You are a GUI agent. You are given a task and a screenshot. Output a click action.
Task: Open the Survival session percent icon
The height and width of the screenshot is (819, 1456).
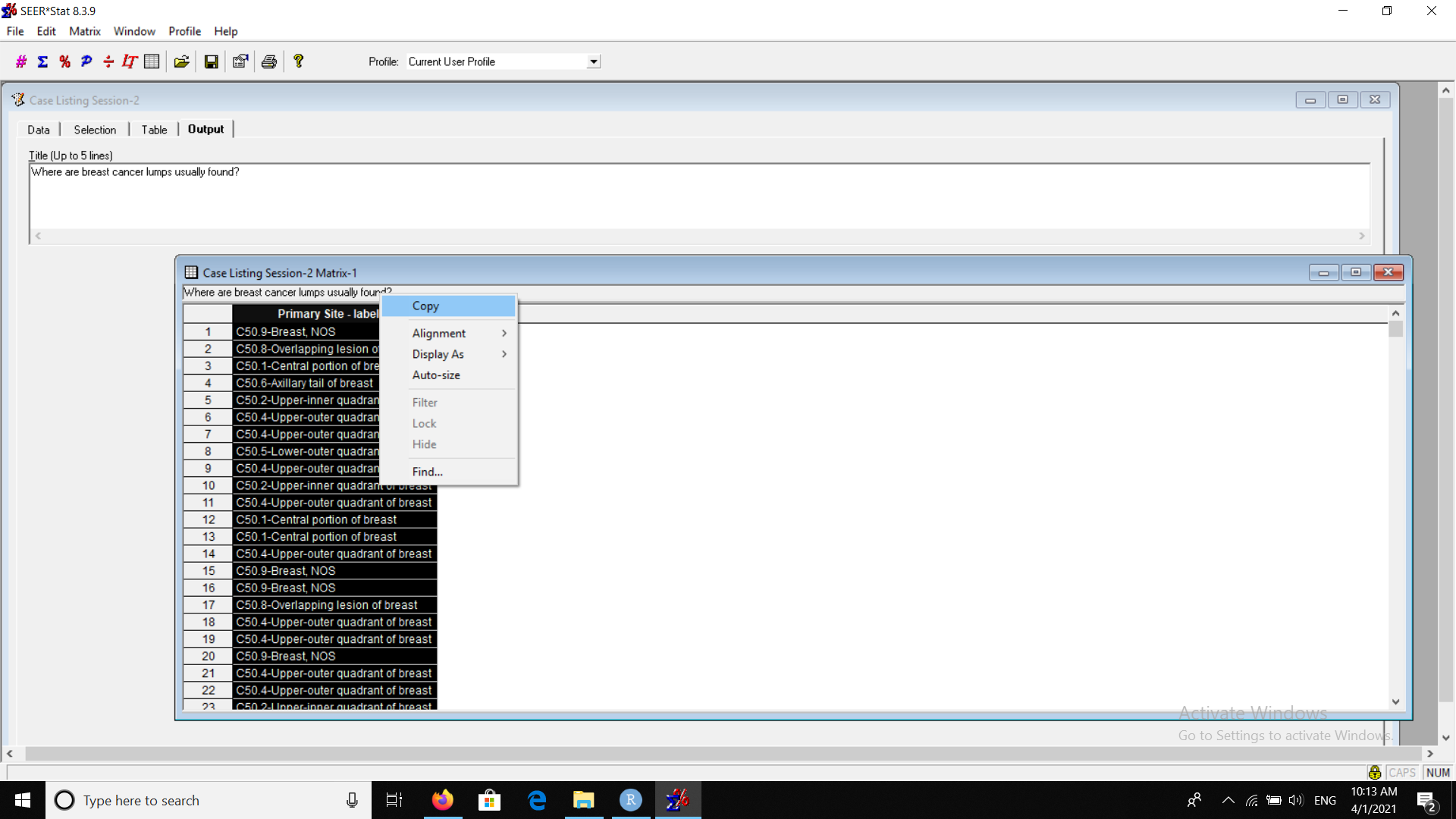click(x=64, y=61)
